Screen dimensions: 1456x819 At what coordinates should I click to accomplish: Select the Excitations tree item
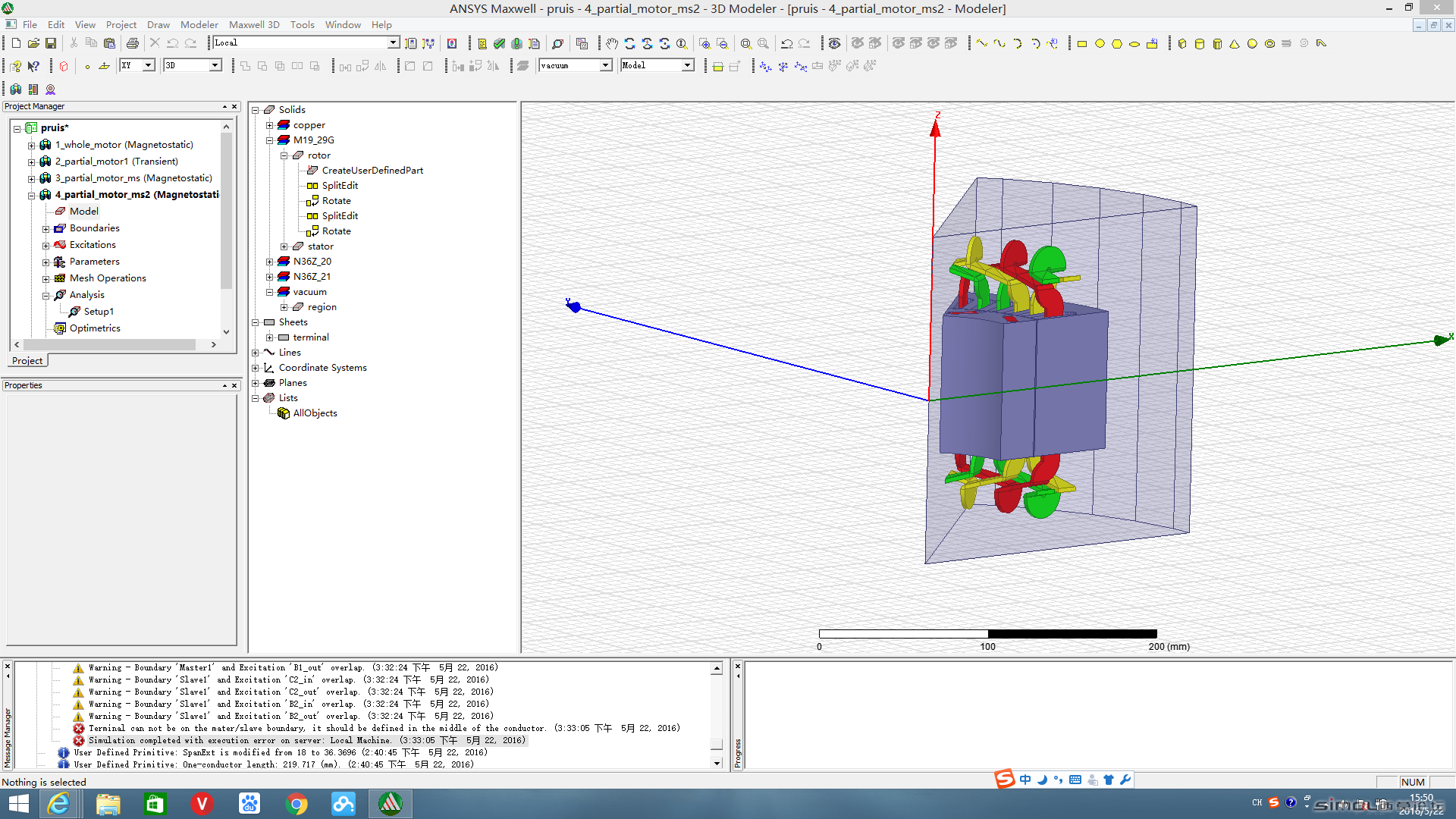[x=93, y=245]
